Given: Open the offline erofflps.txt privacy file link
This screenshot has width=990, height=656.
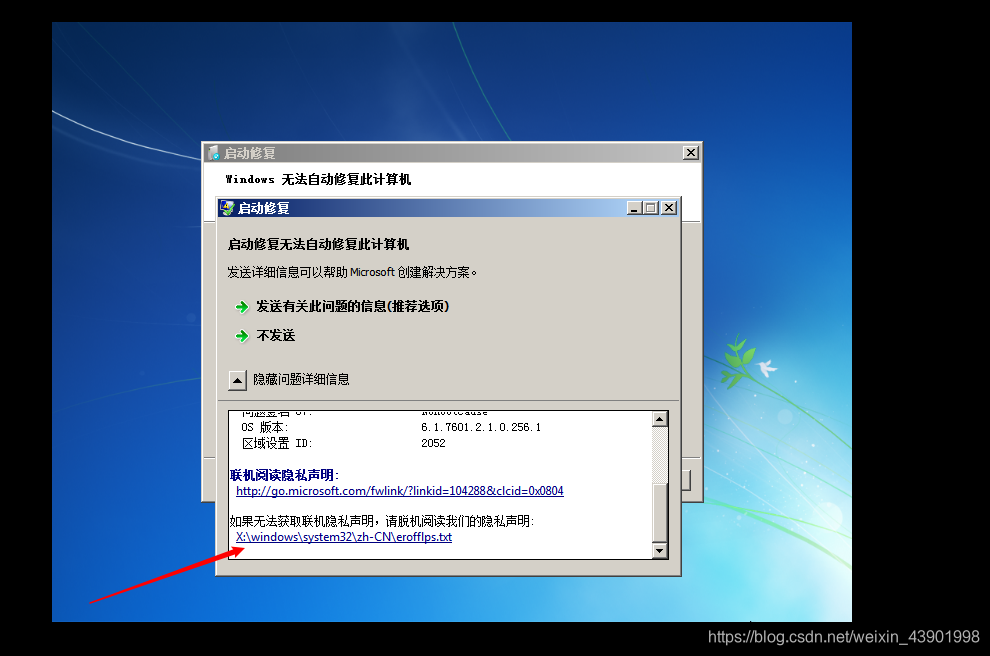Looking at the screenshot, I should tap(343, 537).
